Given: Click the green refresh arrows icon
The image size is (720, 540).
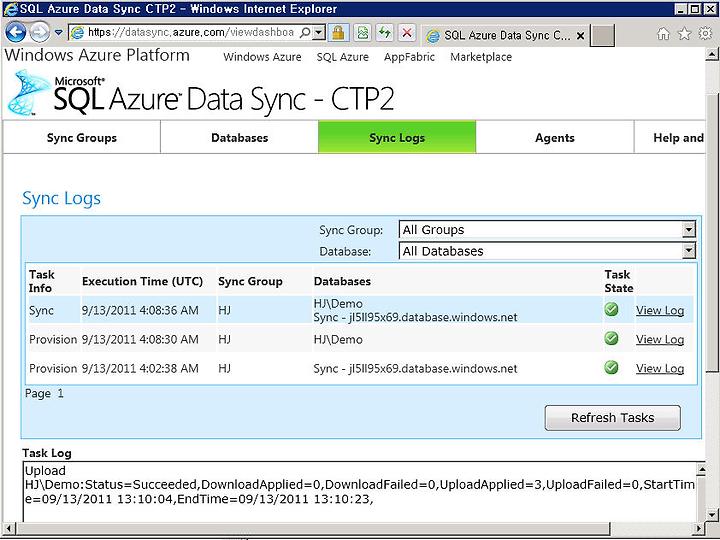Looking at the screenshot, I should coord(384,33).
